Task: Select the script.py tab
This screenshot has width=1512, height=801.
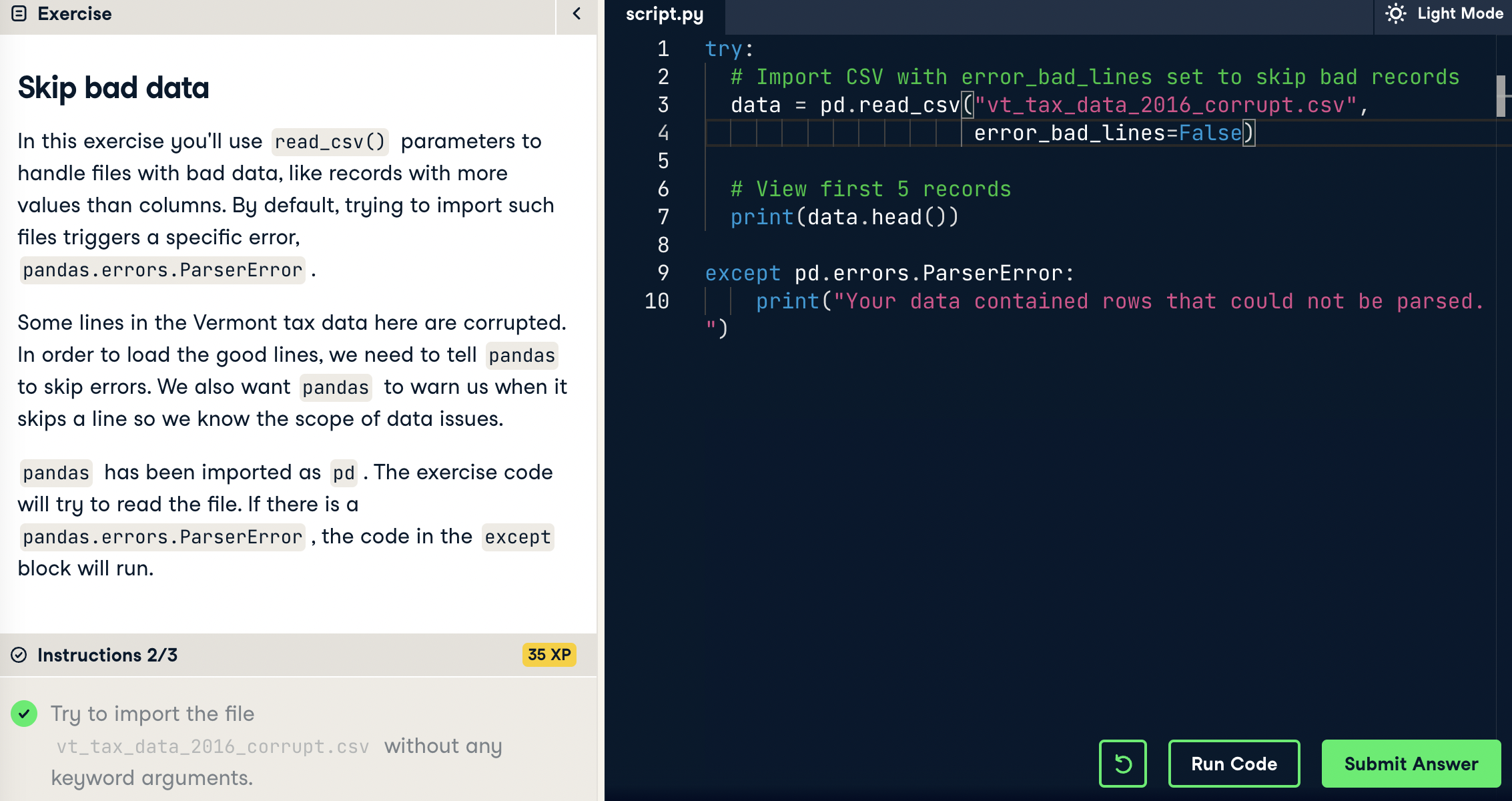Action: [664, 15]
